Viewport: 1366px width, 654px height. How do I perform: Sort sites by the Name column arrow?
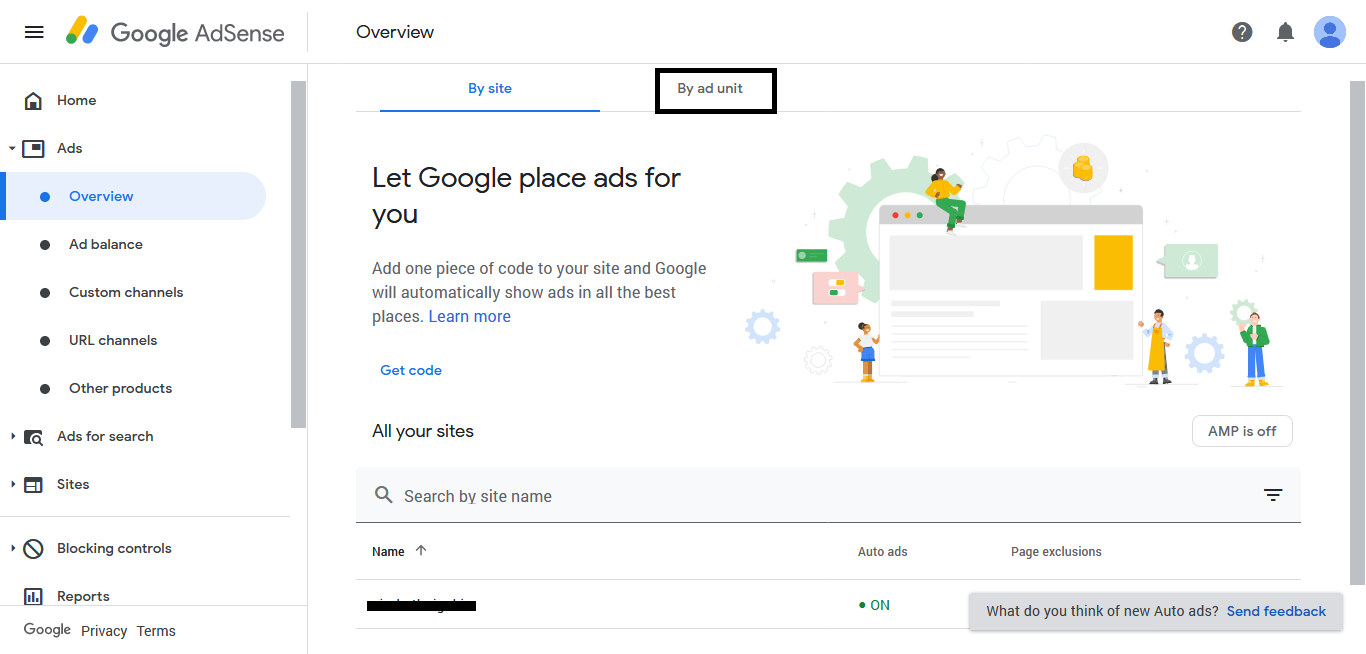pos(421,551)
